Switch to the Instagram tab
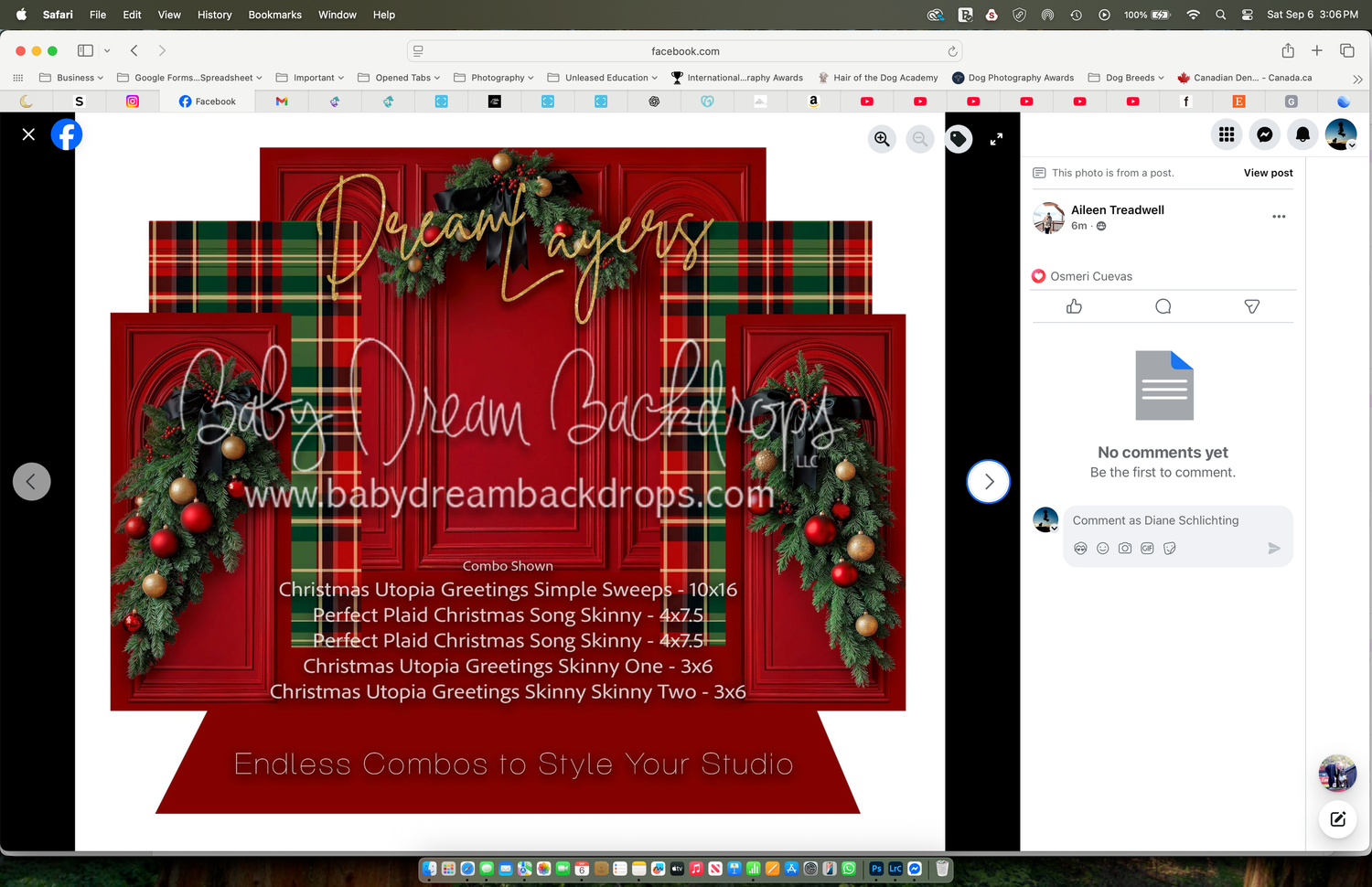 click(133, 102)
